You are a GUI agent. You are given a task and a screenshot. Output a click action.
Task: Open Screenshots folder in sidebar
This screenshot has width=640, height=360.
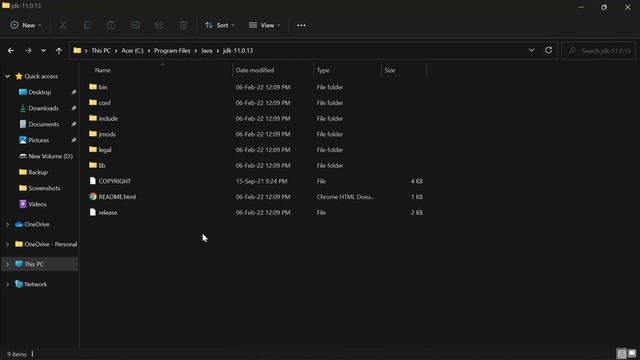click(x=44, y=188)
